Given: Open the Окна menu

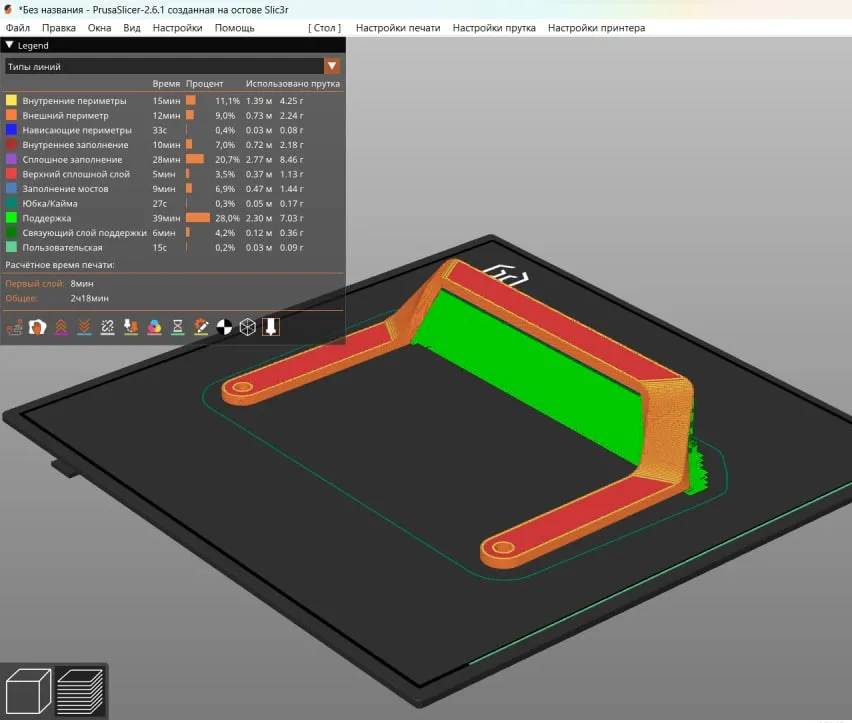Looking at the screenshot, I should tap(99, 28).
